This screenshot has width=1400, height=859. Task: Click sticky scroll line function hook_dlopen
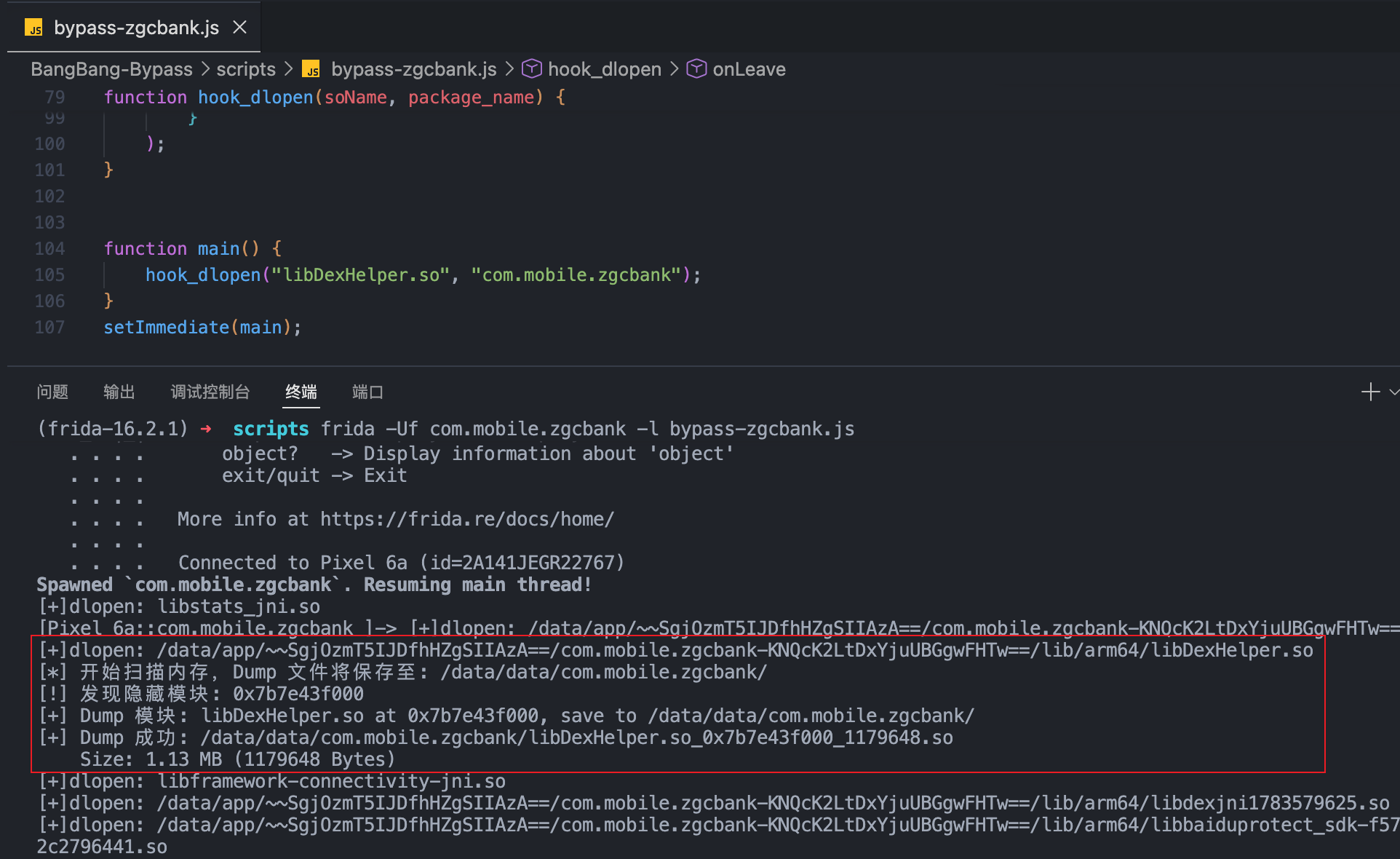tap(335, 97)
